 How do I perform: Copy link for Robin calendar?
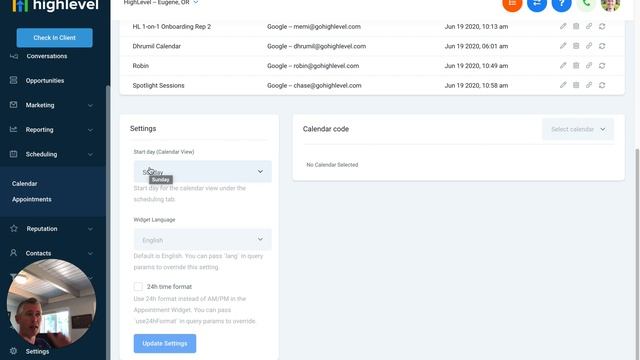pos(589,65)
